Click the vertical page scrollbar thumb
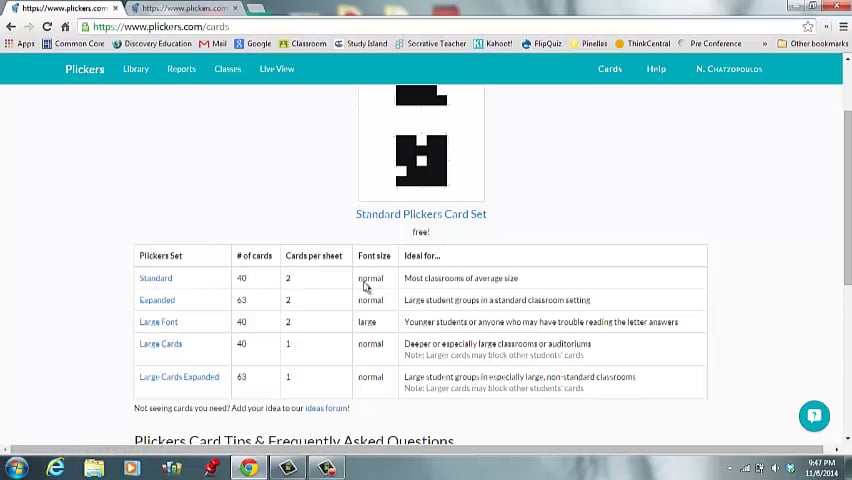 (848, 196)
